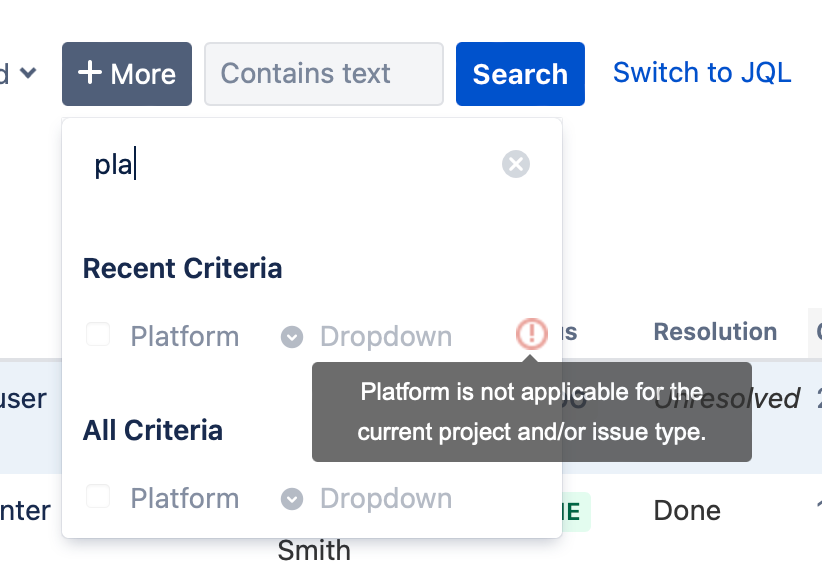Open the More criteria dropdown
Image resolution: width=822 pixels, height=566 pixels.
click(127, 74)
